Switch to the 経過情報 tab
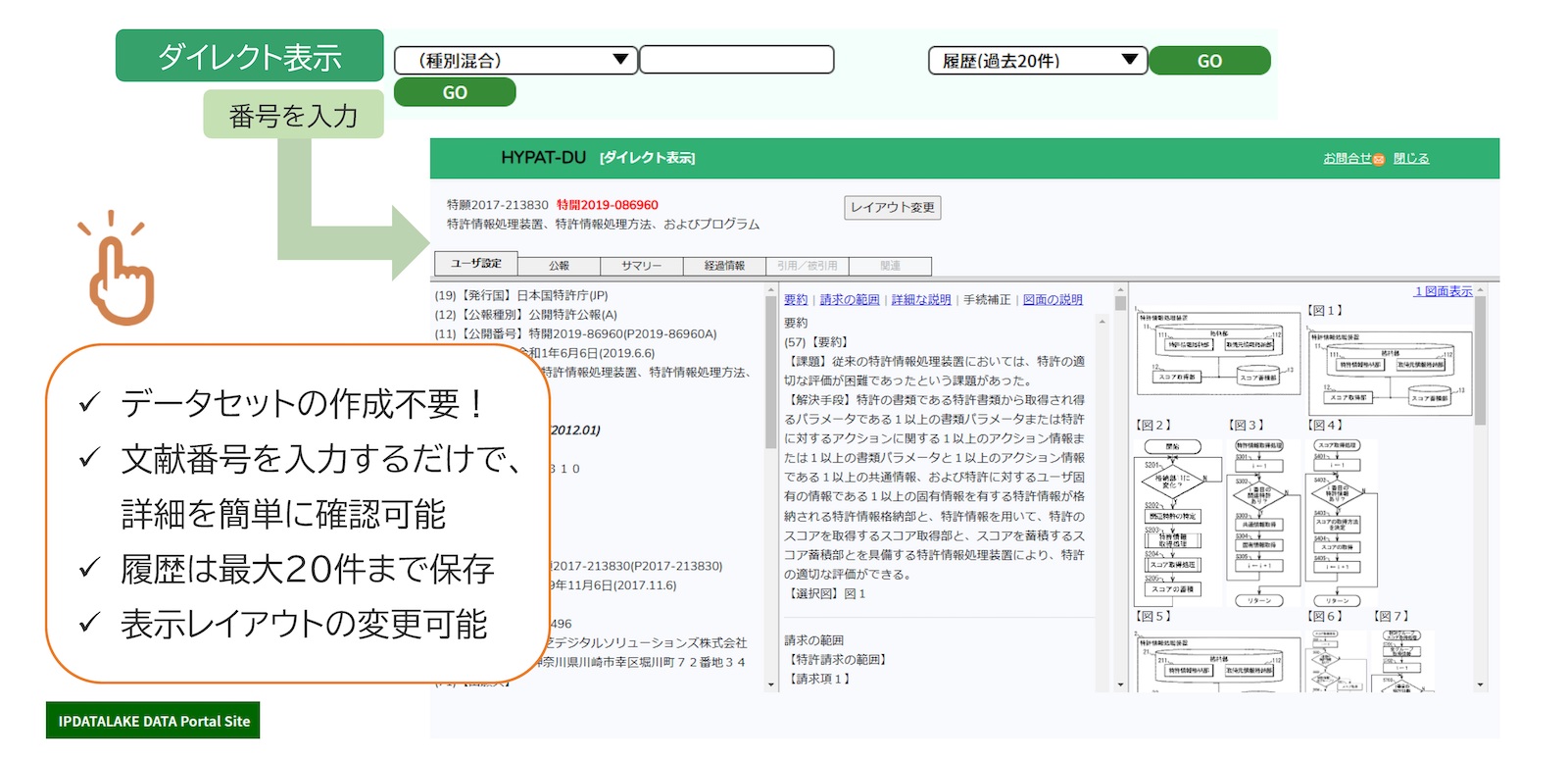Screen dimensions: 1568x760 click(x=724, y=266)
